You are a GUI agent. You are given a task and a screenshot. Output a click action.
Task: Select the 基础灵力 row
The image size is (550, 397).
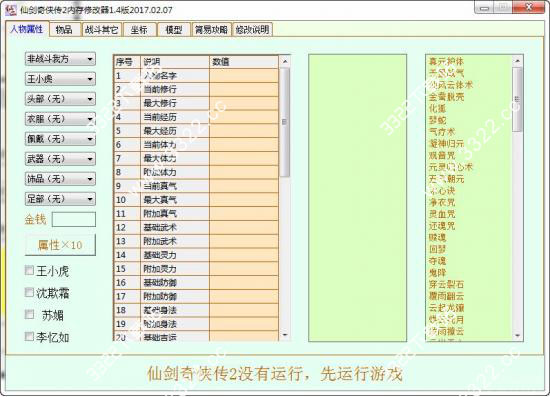(196, 255)
